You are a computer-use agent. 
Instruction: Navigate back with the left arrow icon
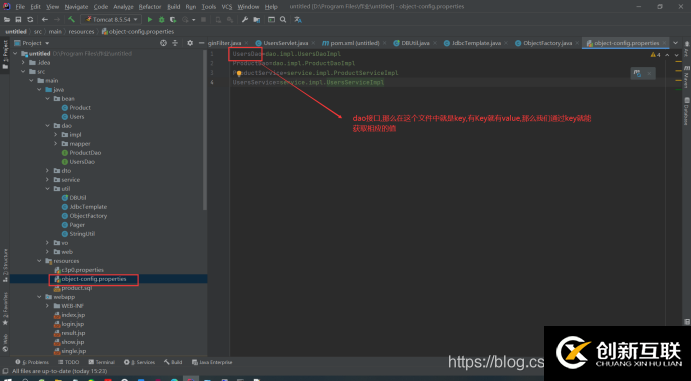coord(45,19)
